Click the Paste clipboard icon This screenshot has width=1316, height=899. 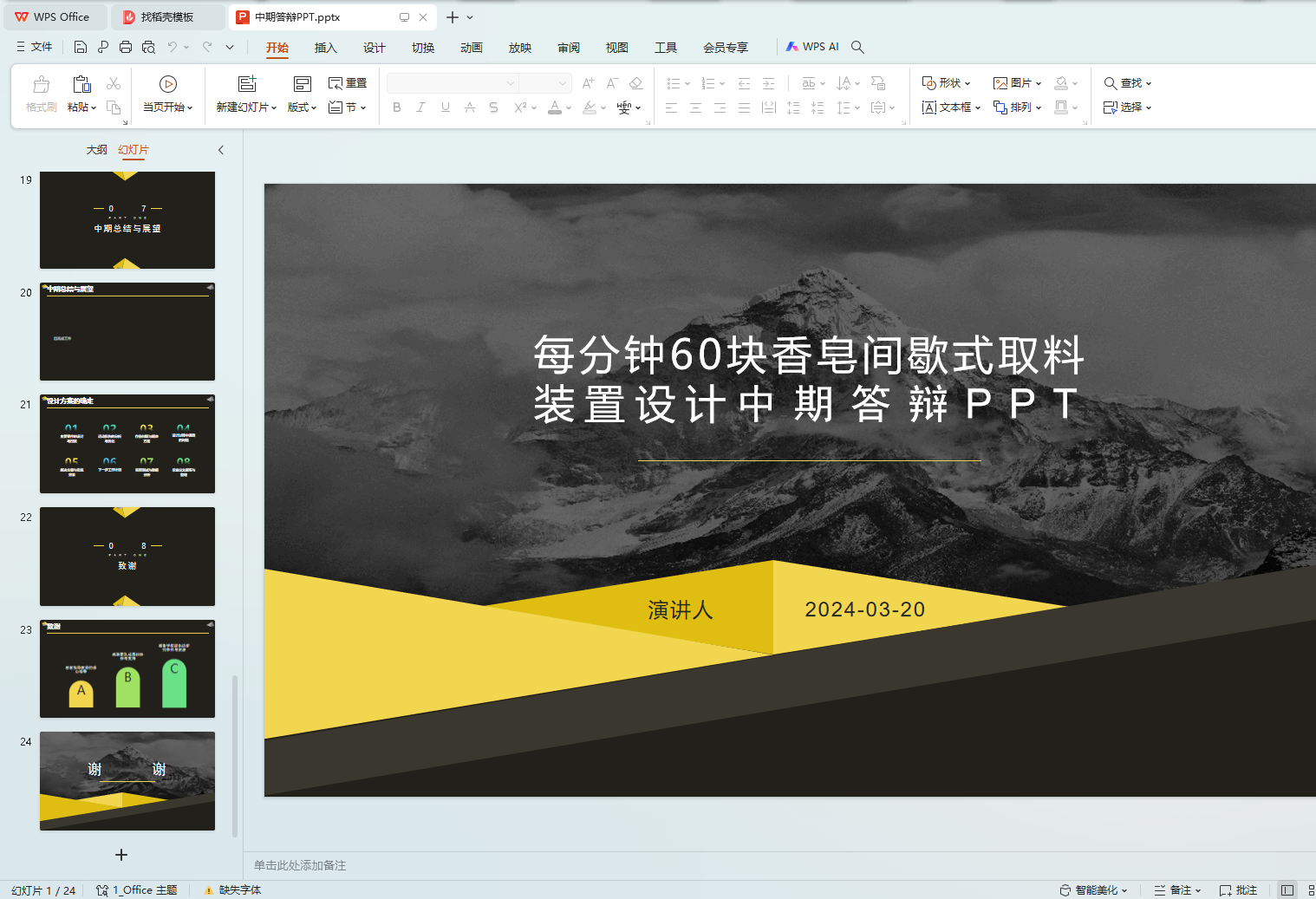point(81,84)
